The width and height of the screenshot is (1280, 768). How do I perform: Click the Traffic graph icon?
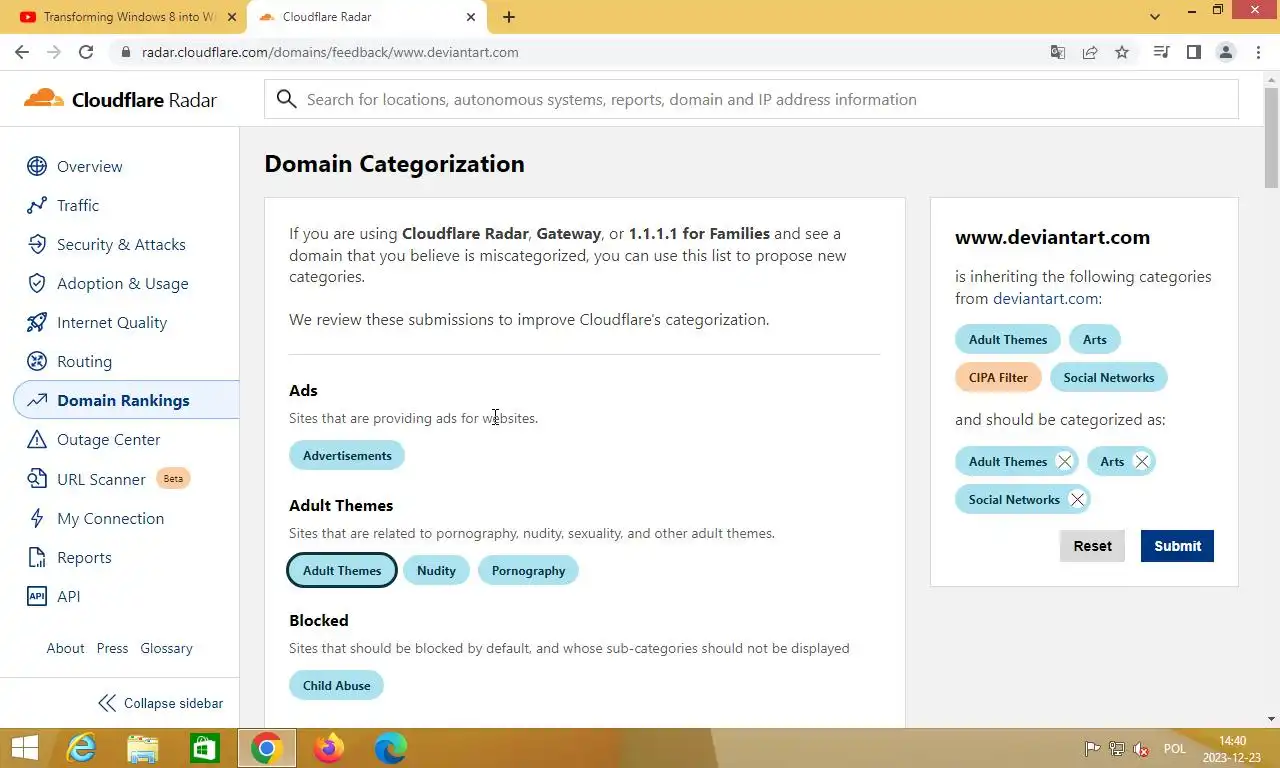37,205
